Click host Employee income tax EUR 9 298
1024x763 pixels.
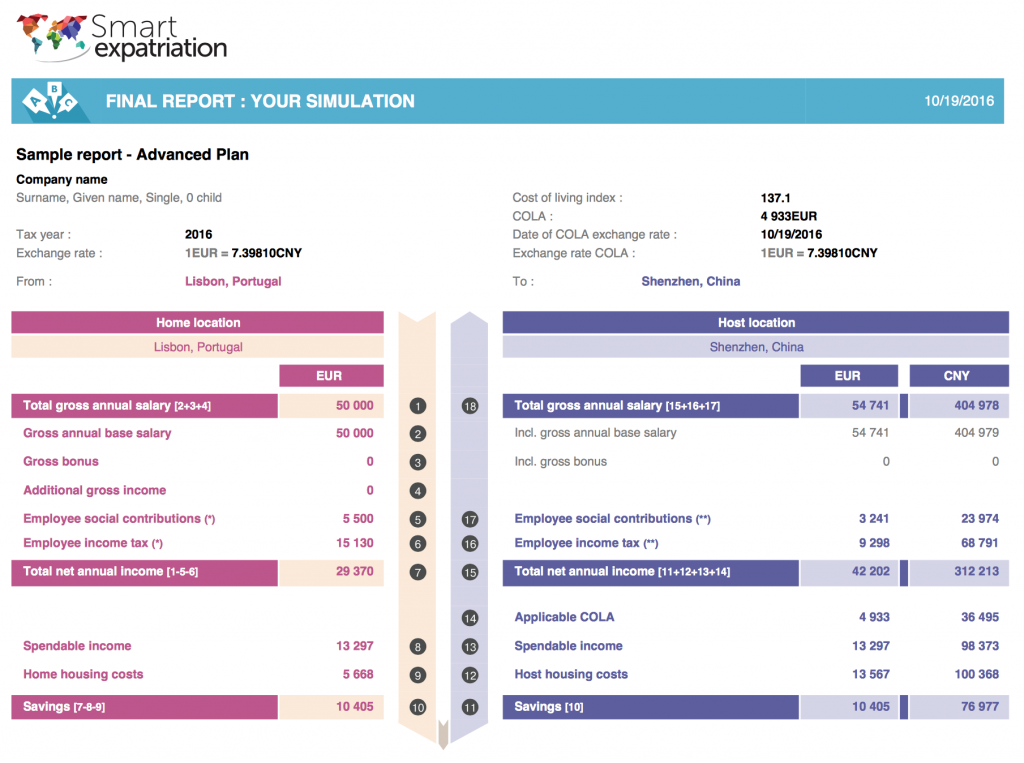874,543
